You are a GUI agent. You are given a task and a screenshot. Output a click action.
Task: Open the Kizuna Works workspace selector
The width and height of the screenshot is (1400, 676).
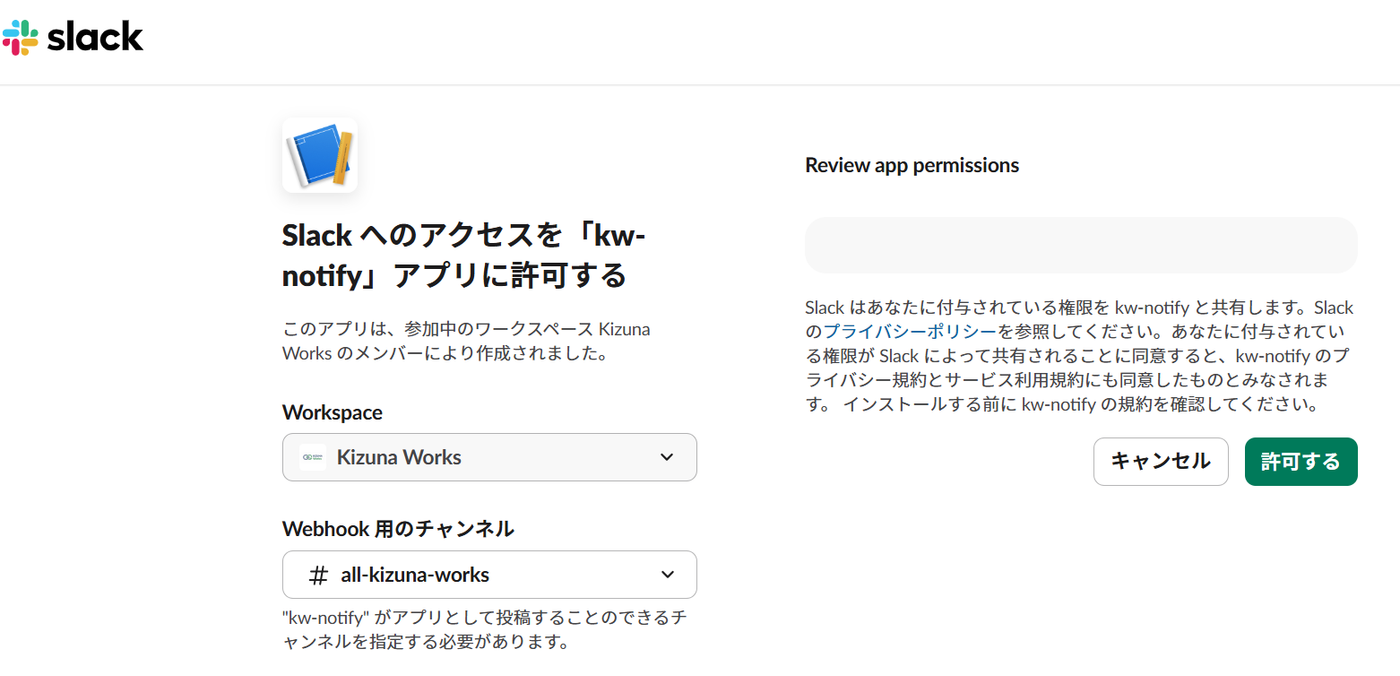tap(489, 457)
